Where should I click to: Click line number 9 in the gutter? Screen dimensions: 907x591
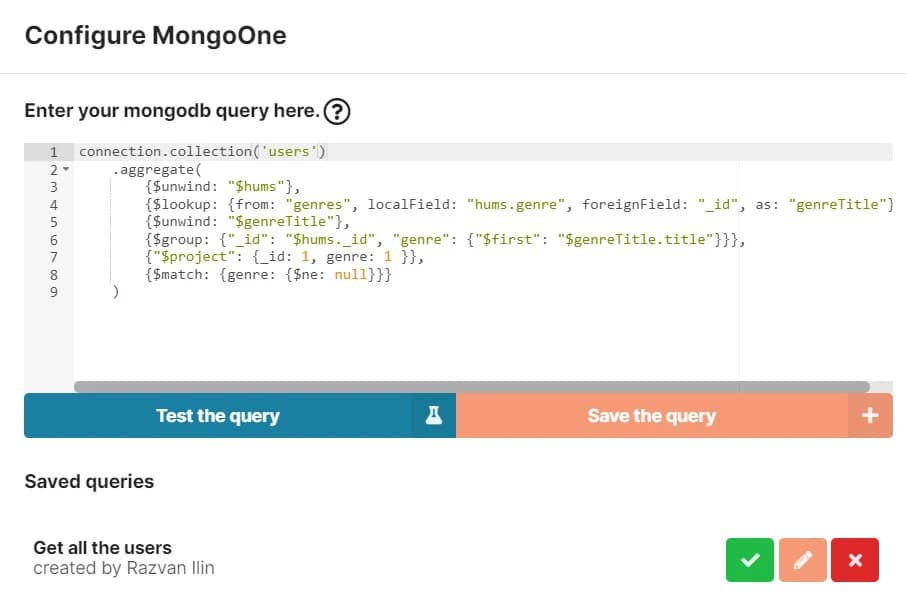click(54, 292)
